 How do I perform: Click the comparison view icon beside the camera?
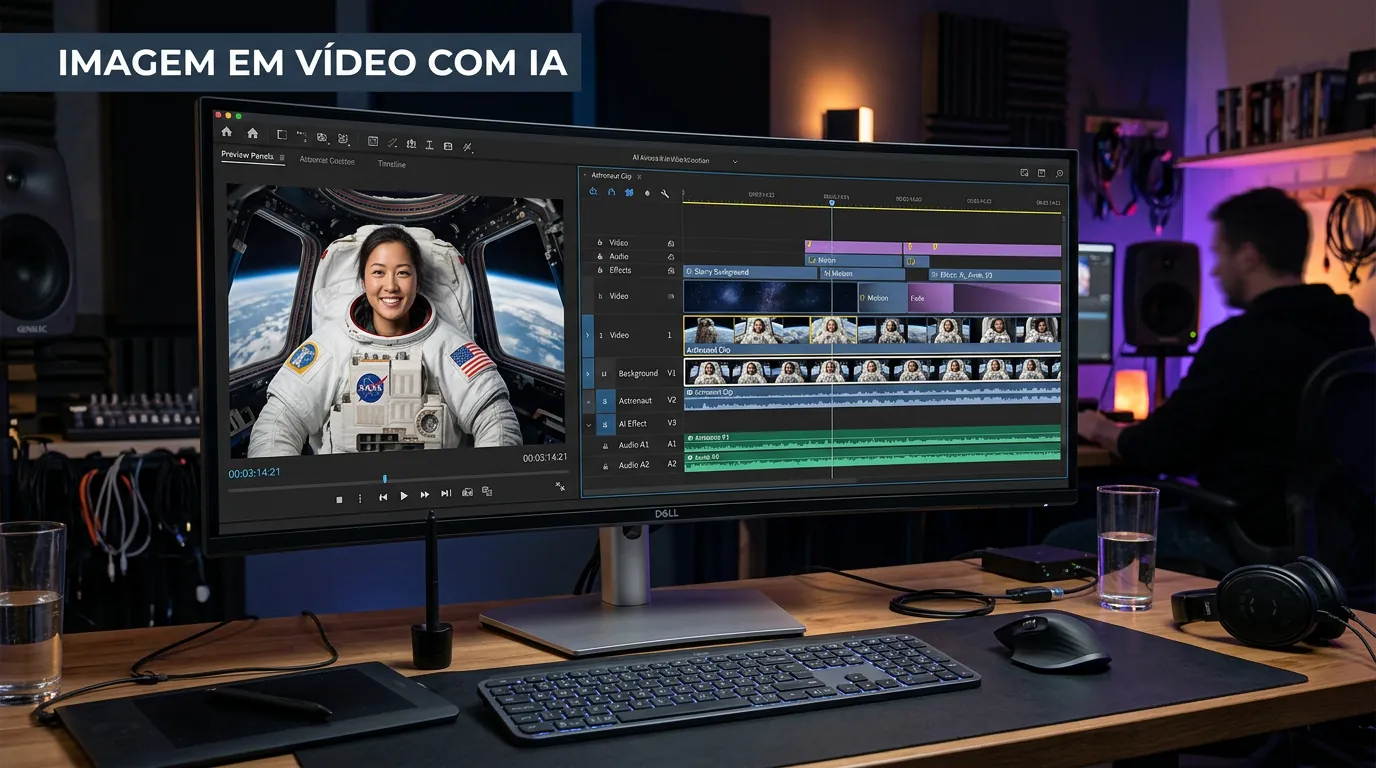487,491
